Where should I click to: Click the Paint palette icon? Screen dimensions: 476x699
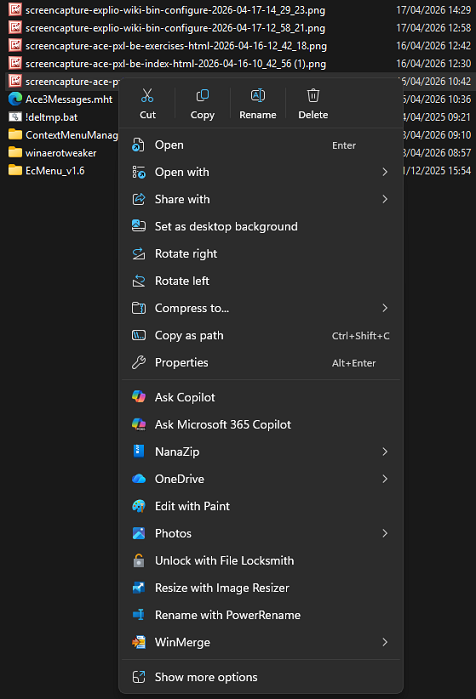[x=139, y=506]
